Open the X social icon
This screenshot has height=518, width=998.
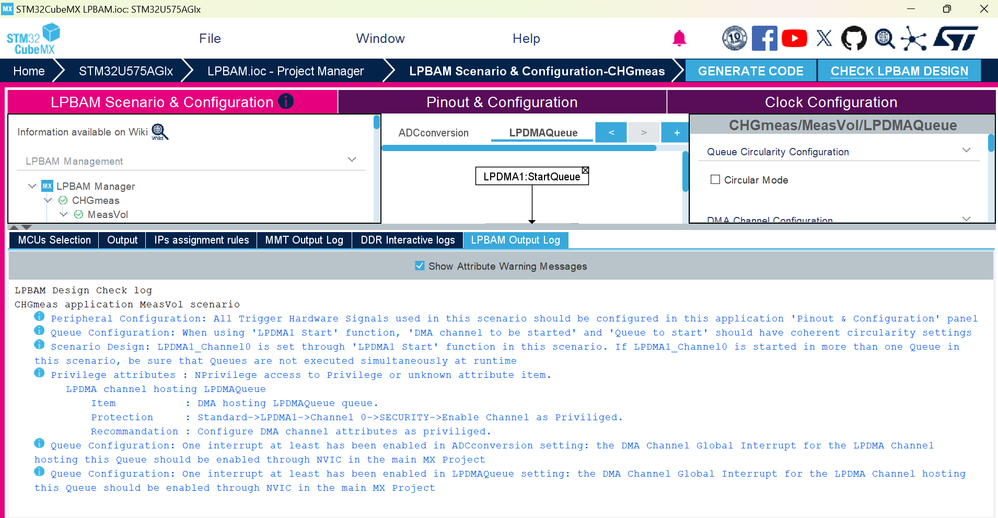click(x=824, y=38)
